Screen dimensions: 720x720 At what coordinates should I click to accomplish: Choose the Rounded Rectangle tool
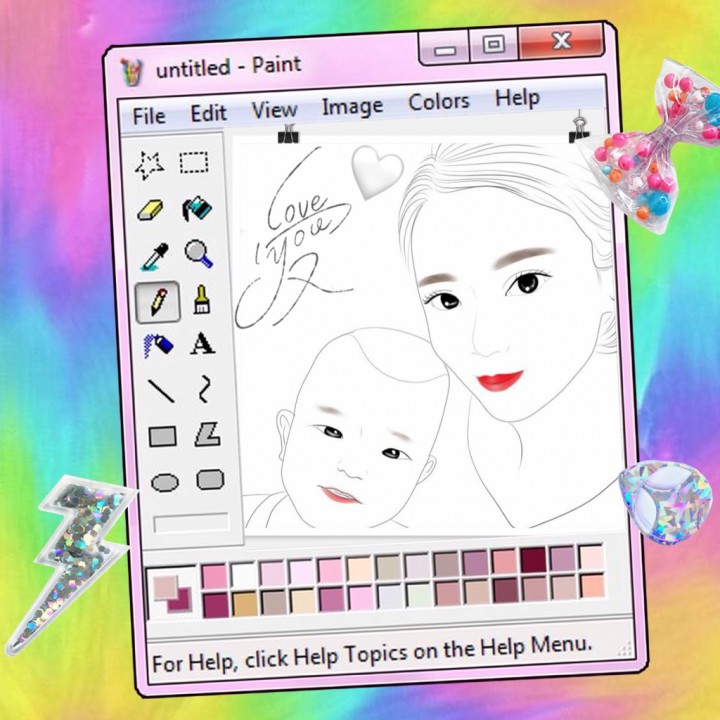click(x=210, y=480)
